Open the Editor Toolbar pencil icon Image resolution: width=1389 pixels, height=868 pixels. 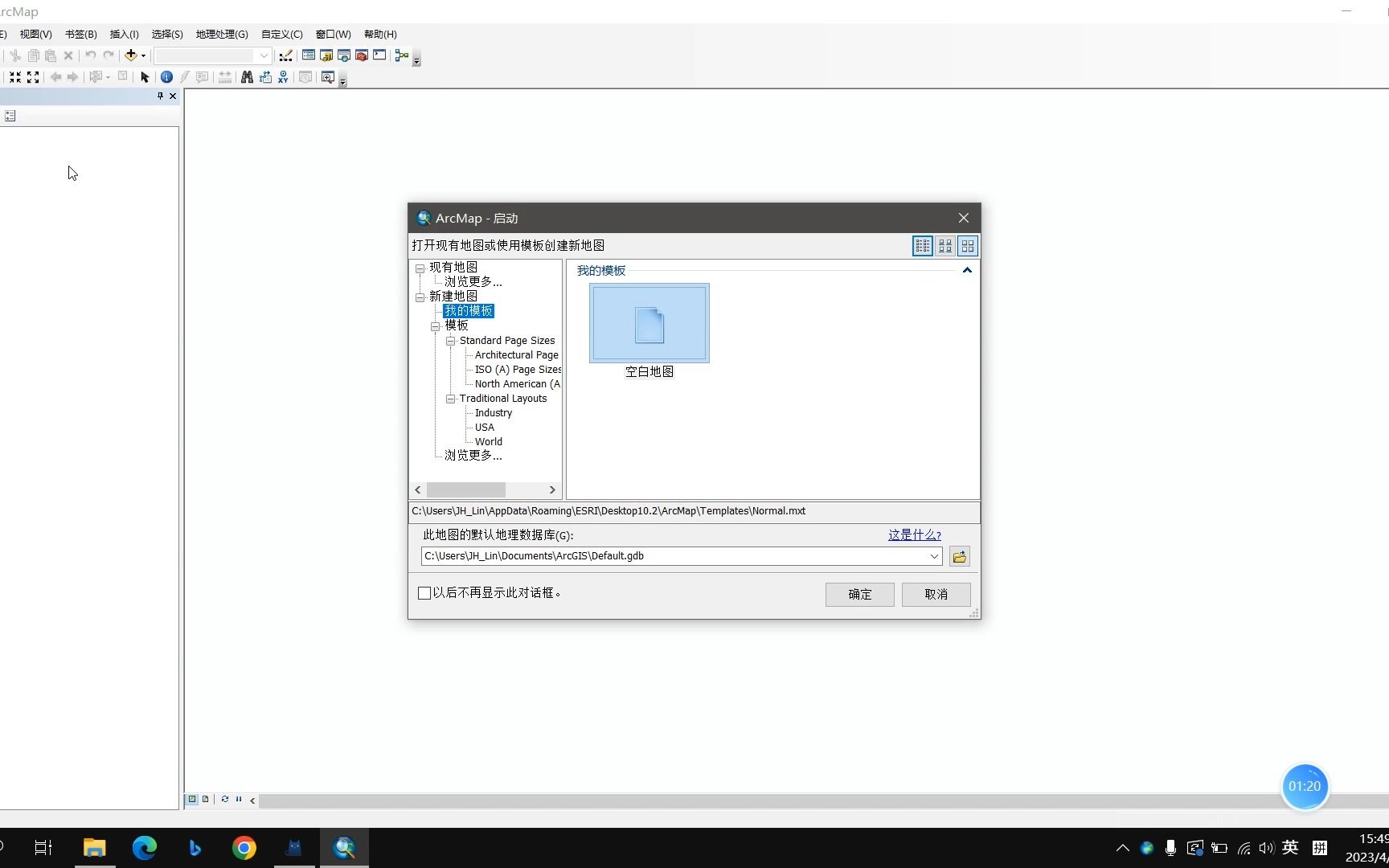tap(285, 55)
